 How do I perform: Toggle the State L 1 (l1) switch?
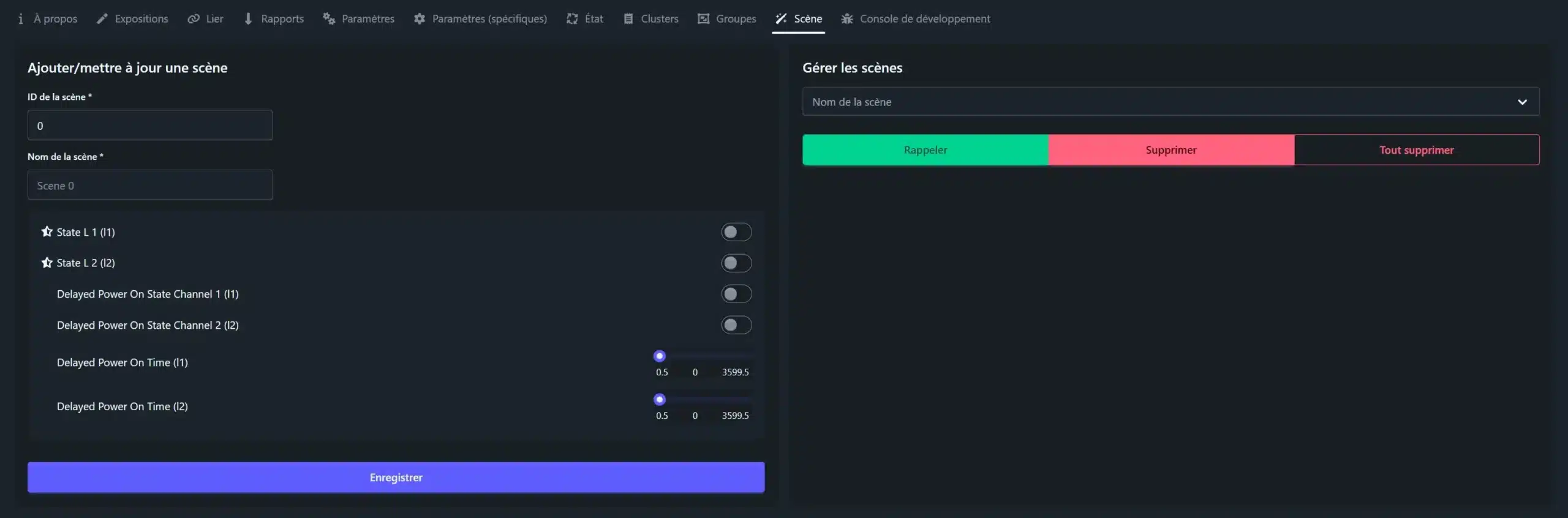(x=736, y=232)
